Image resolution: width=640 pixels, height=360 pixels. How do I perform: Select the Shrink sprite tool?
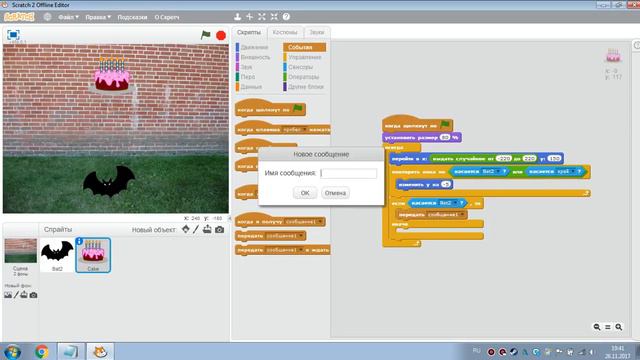(274, 17)
